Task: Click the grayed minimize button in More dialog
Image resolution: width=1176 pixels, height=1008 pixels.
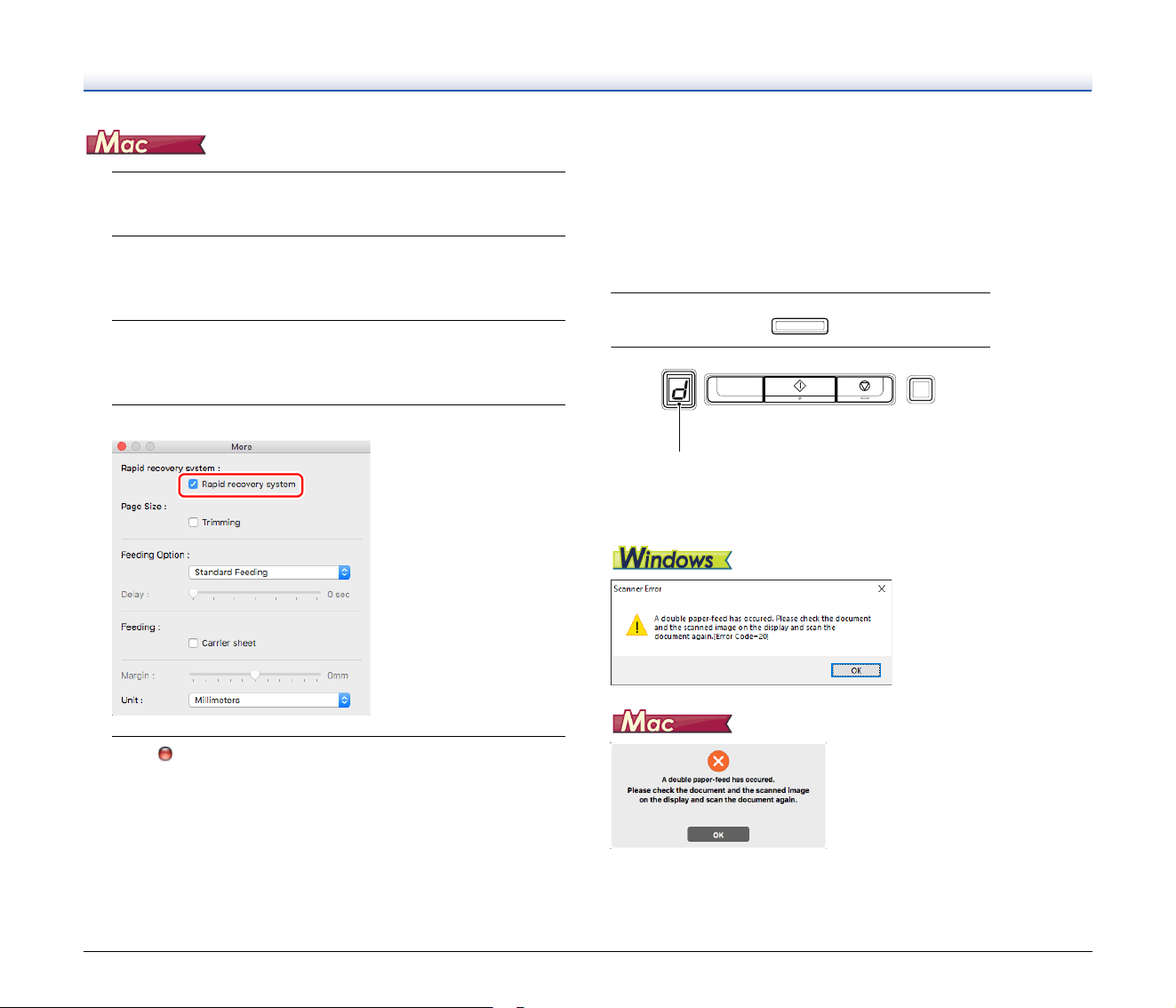Action: click(x=136, y=446)
